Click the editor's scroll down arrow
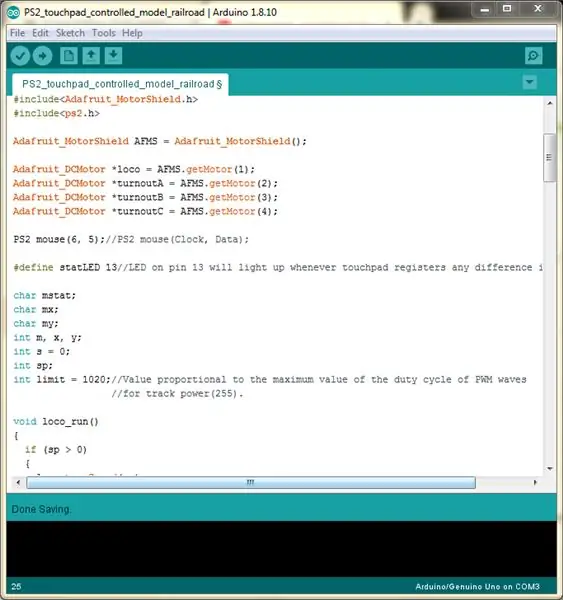The width and height of the screenshot is (563, 600). [x=550, y=468]
